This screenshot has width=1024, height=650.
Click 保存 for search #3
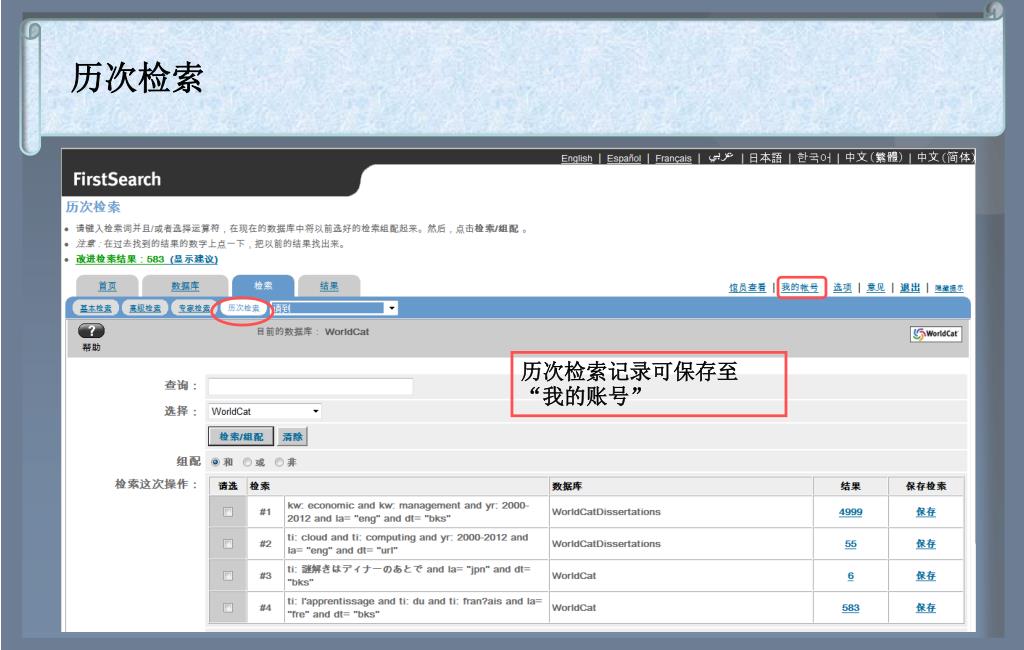point(925,576)
